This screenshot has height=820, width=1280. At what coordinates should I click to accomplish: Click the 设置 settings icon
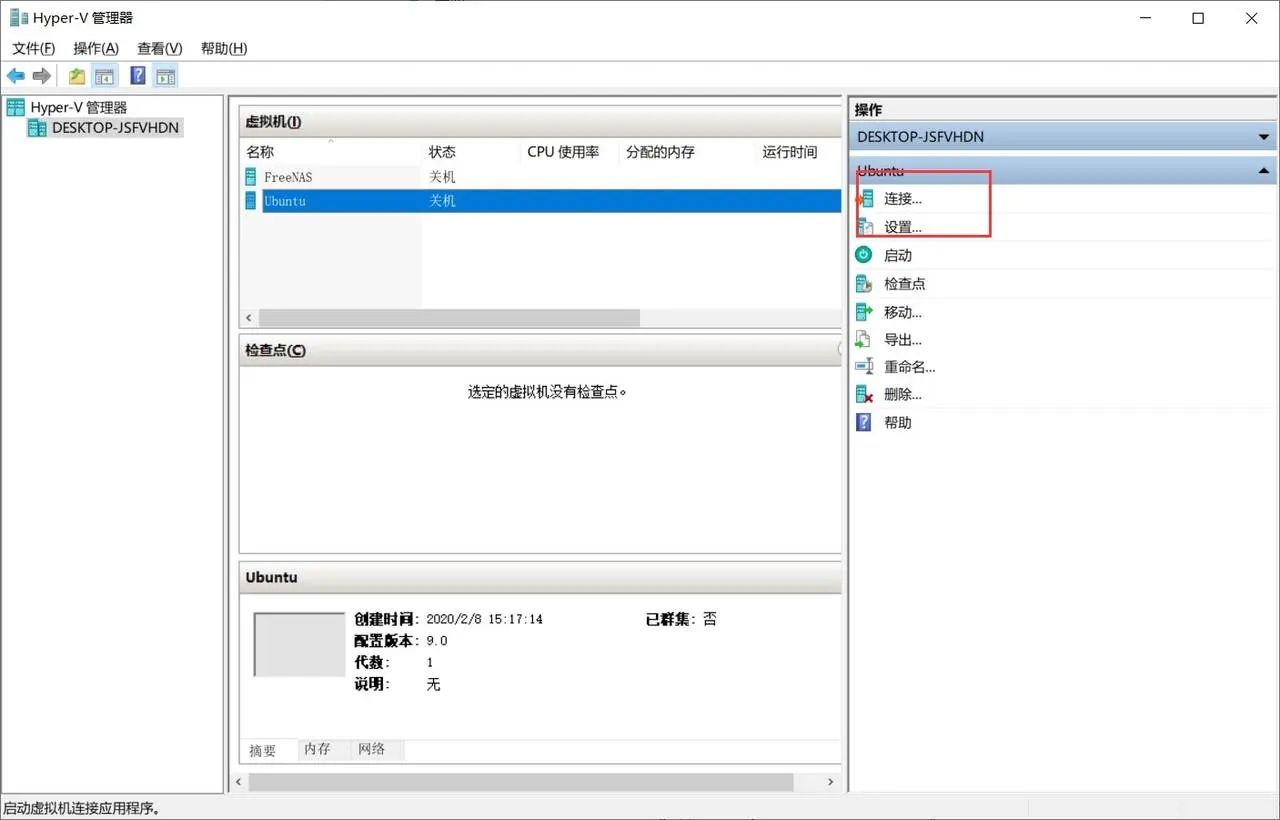click(865, 227)
